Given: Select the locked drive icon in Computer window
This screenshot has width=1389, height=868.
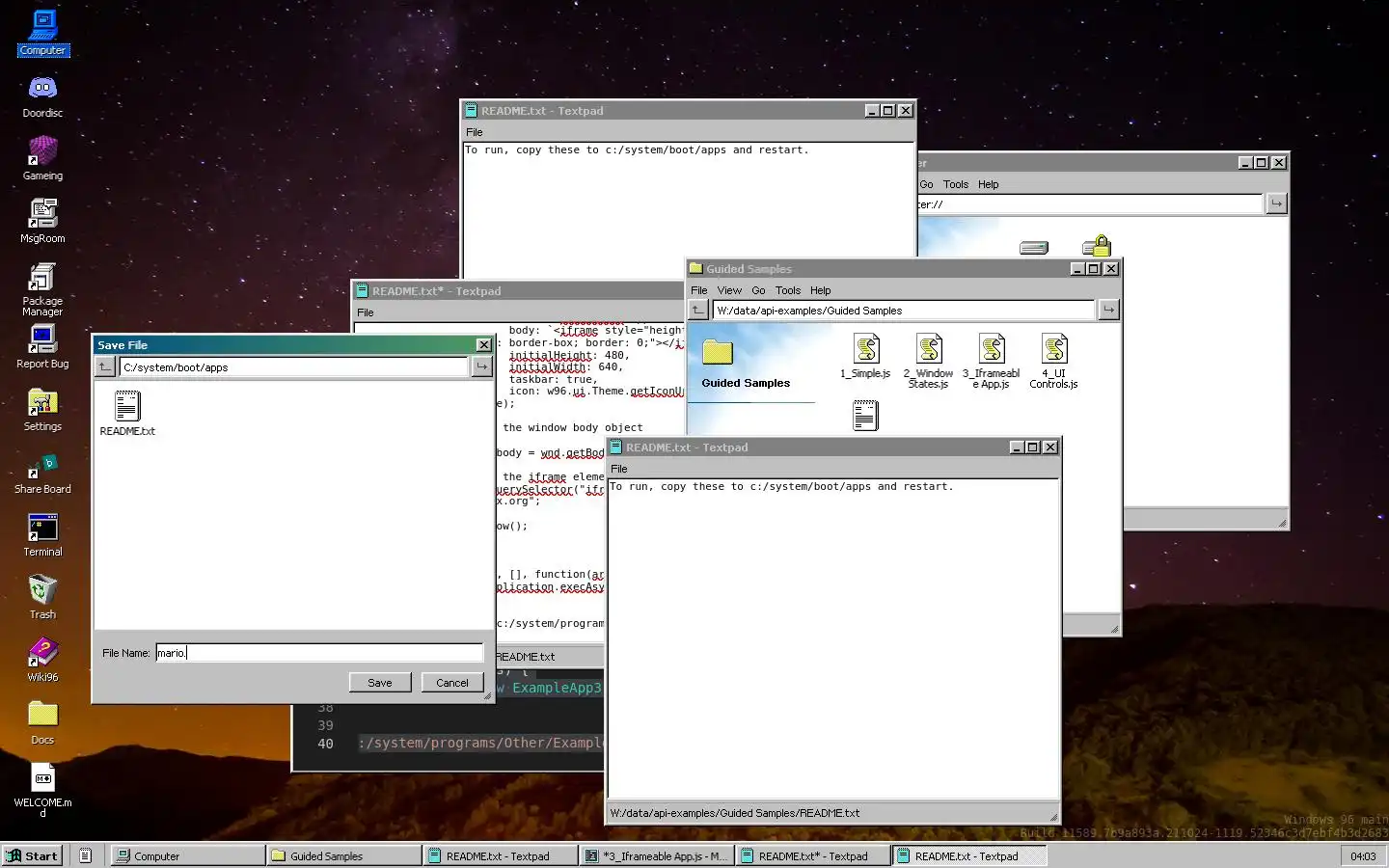Looking at the screenshot, I should click(x=1097, y=245).
